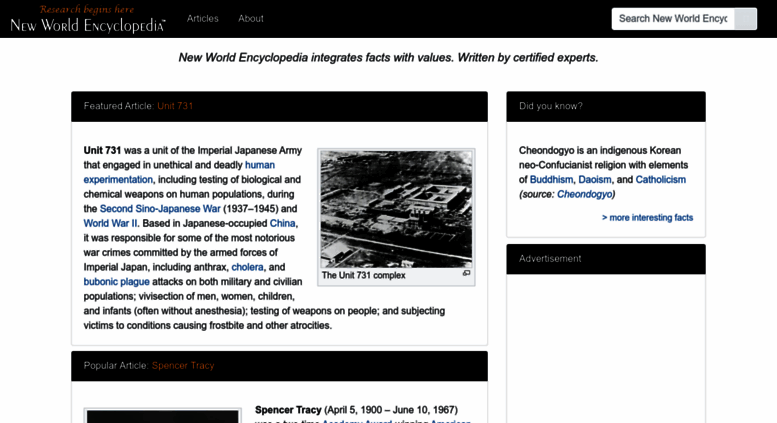Go to the World War II article
Screen dimensions: 777x423
(x=111, y=223)
